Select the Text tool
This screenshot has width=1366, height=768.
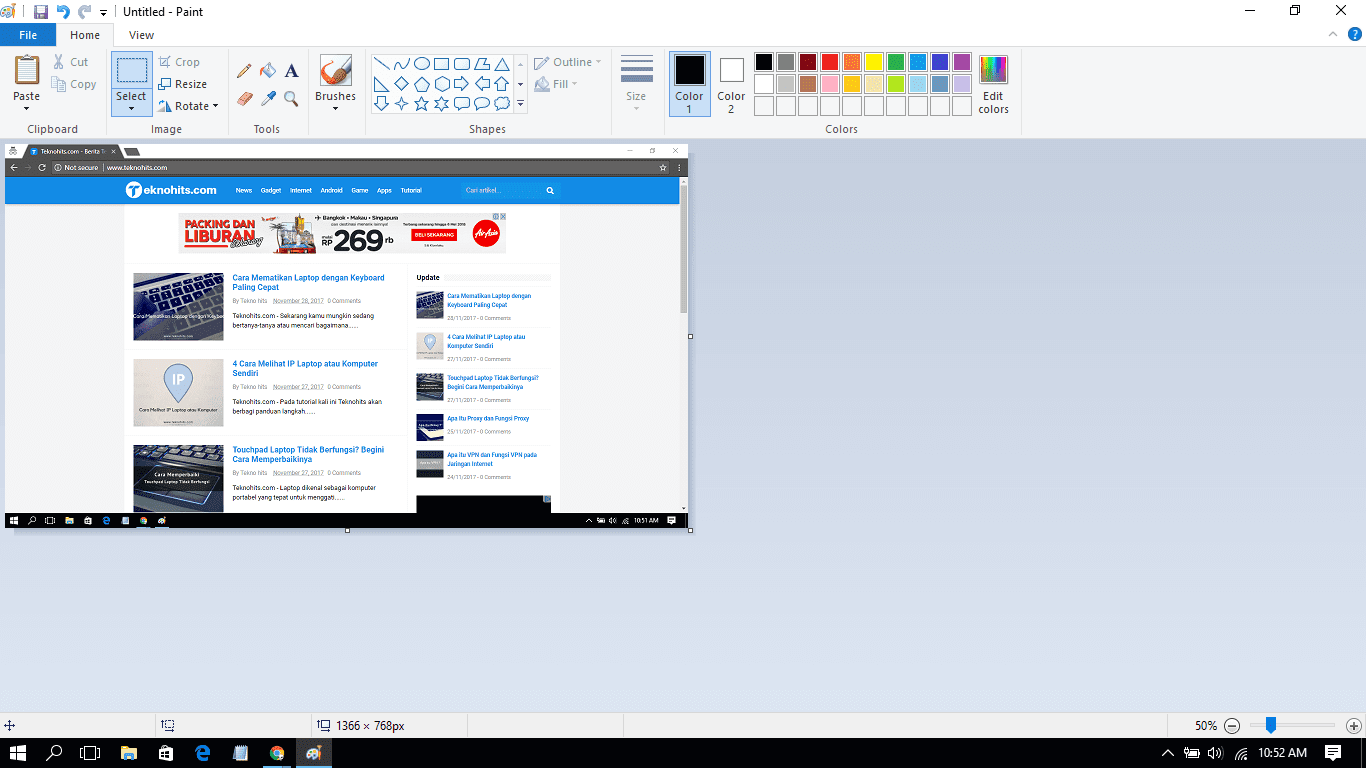click(x=291, y=71)
